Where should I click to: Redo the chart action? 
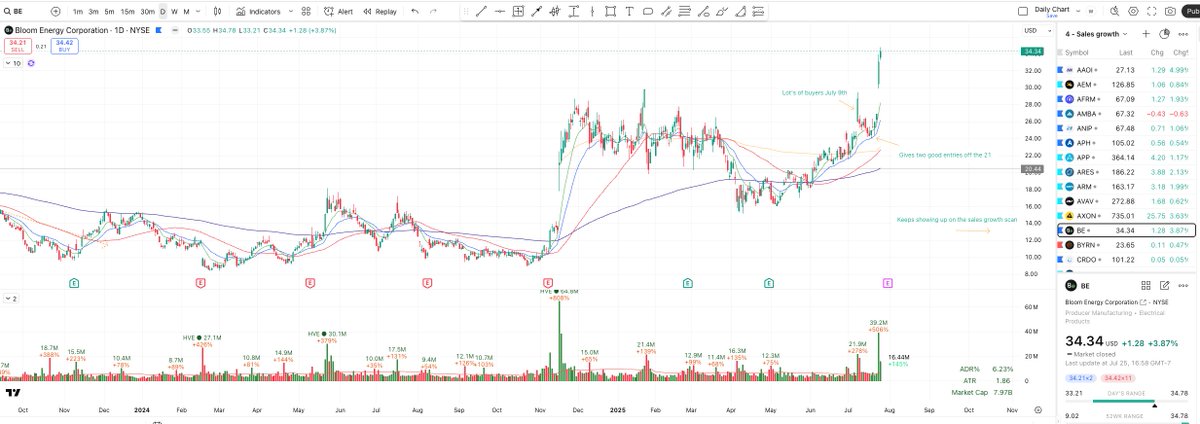tap(433, 11)
